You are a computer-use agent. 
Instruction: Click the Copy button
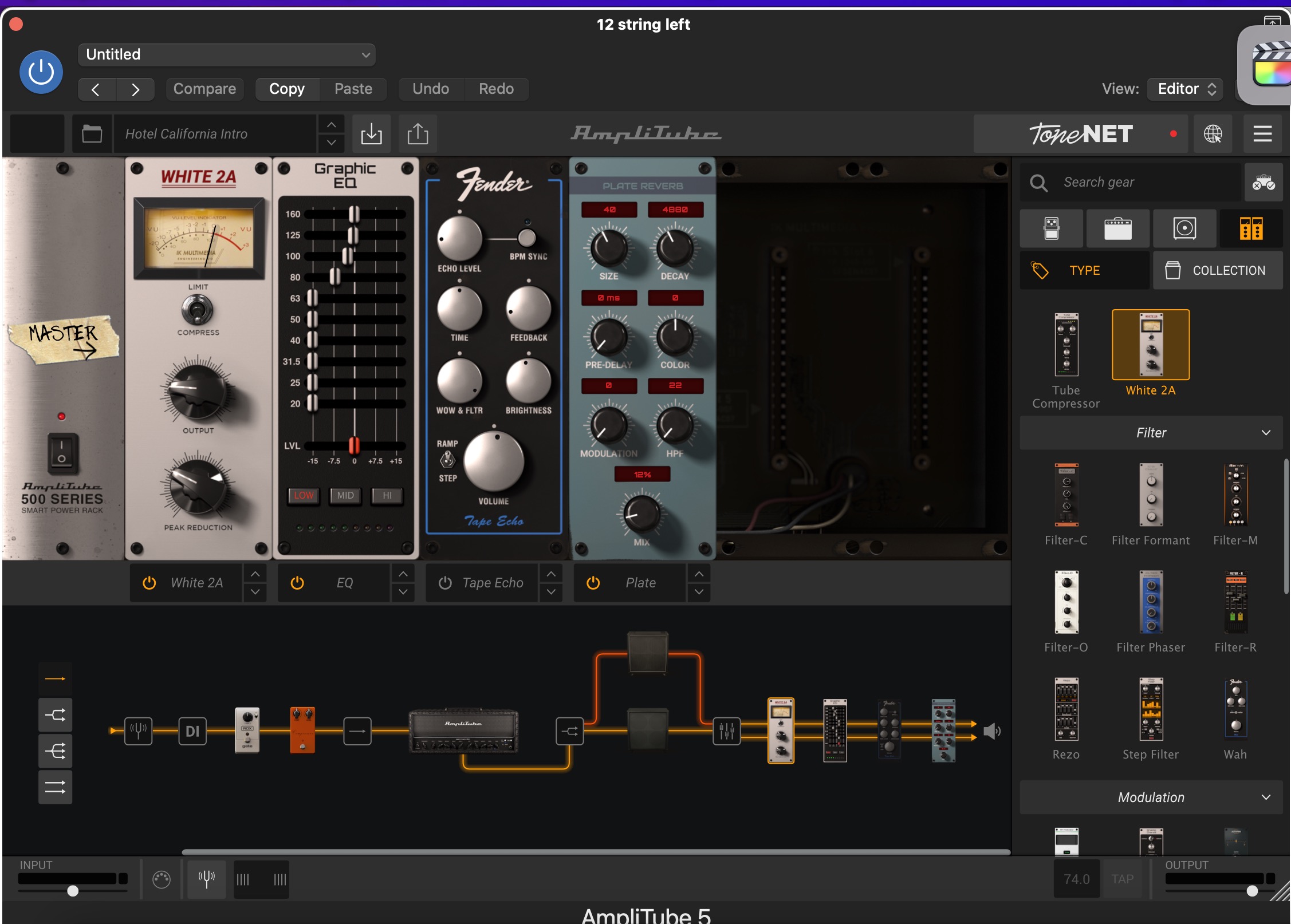pos(287,89)
